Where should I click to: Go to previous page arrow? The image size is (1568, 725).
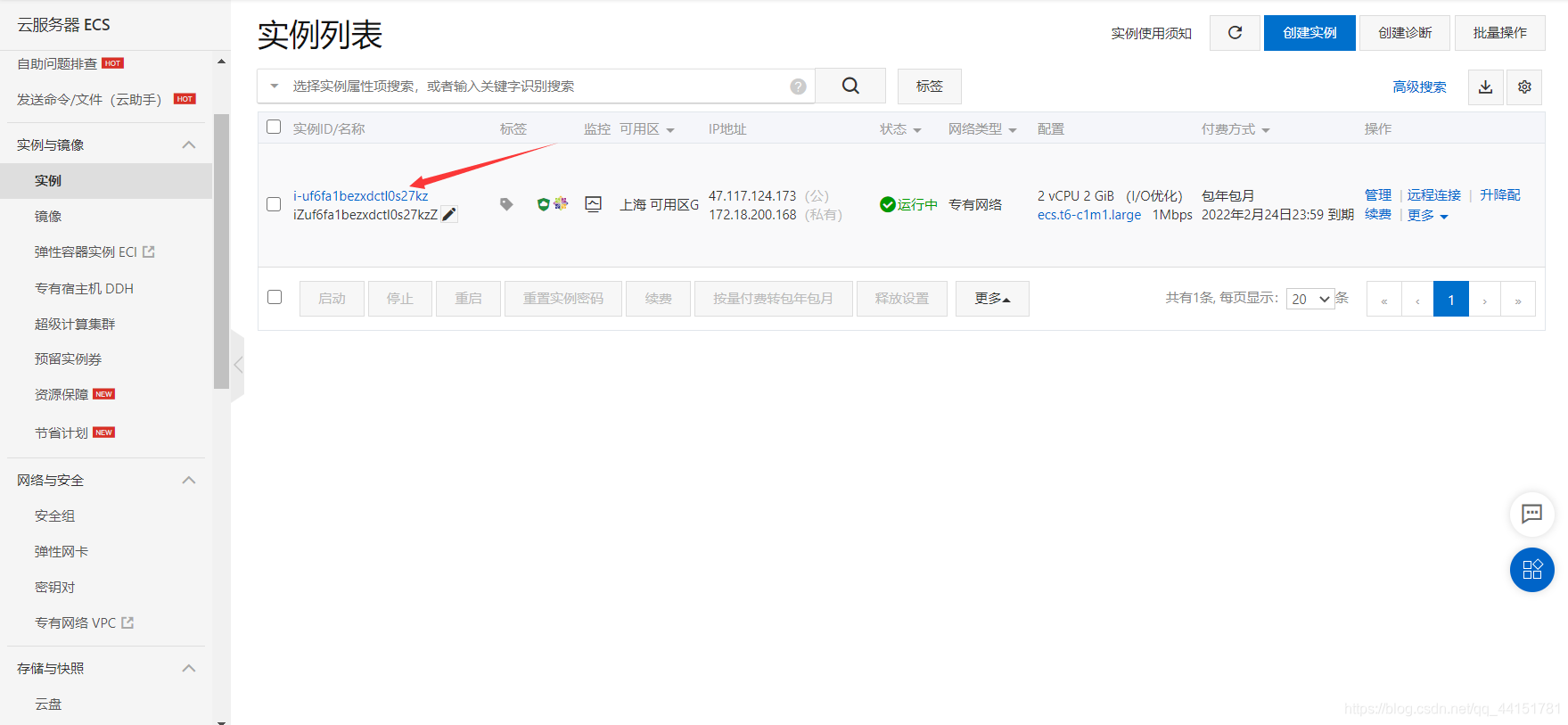[x=1417, y=300]
